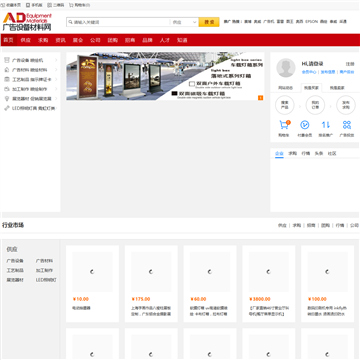Open 资讯 in the red navigation bar
The width and height of the screenshot is (360, 360).
click(x=60, y=40)
